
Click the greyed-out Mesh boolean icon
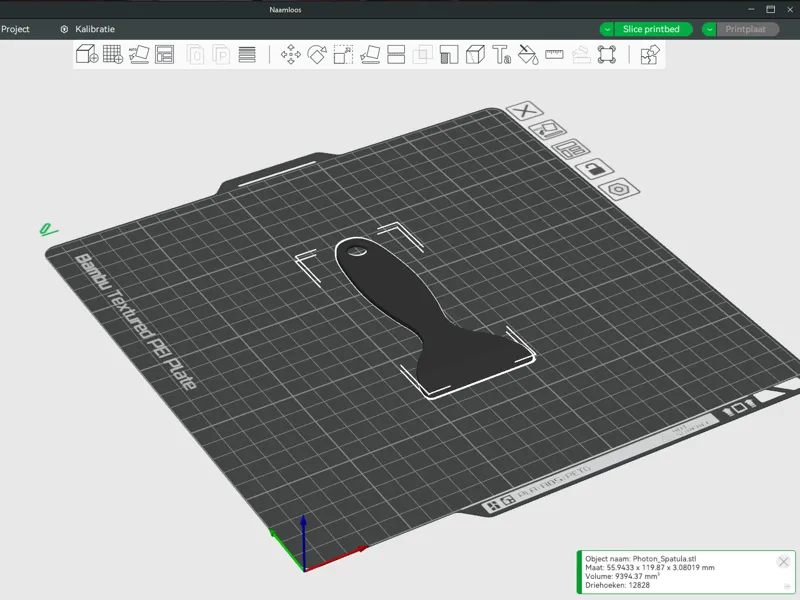[422, 55]
